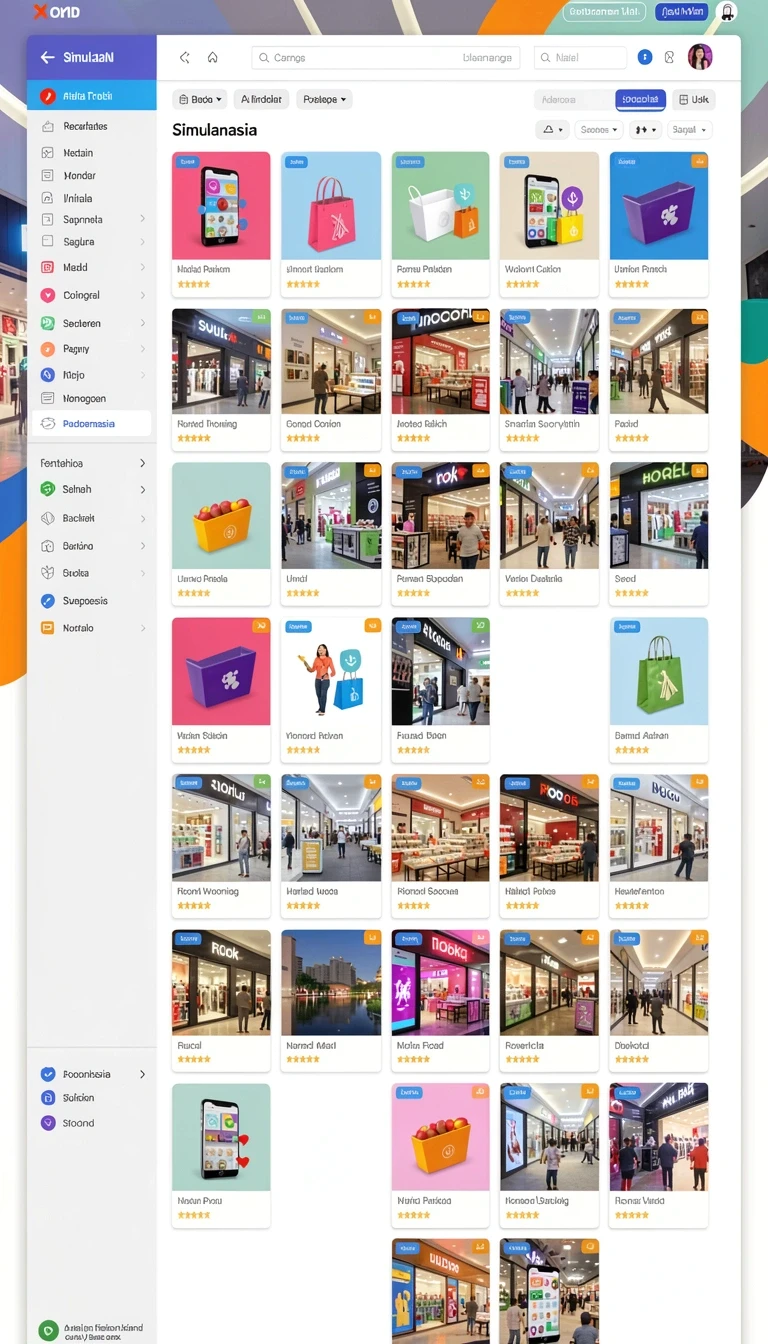Image resolution: width=768 pixels, height=1344 pixels.
Task: Click the Recarfades sidebar icon
Action: coord(47,127)
